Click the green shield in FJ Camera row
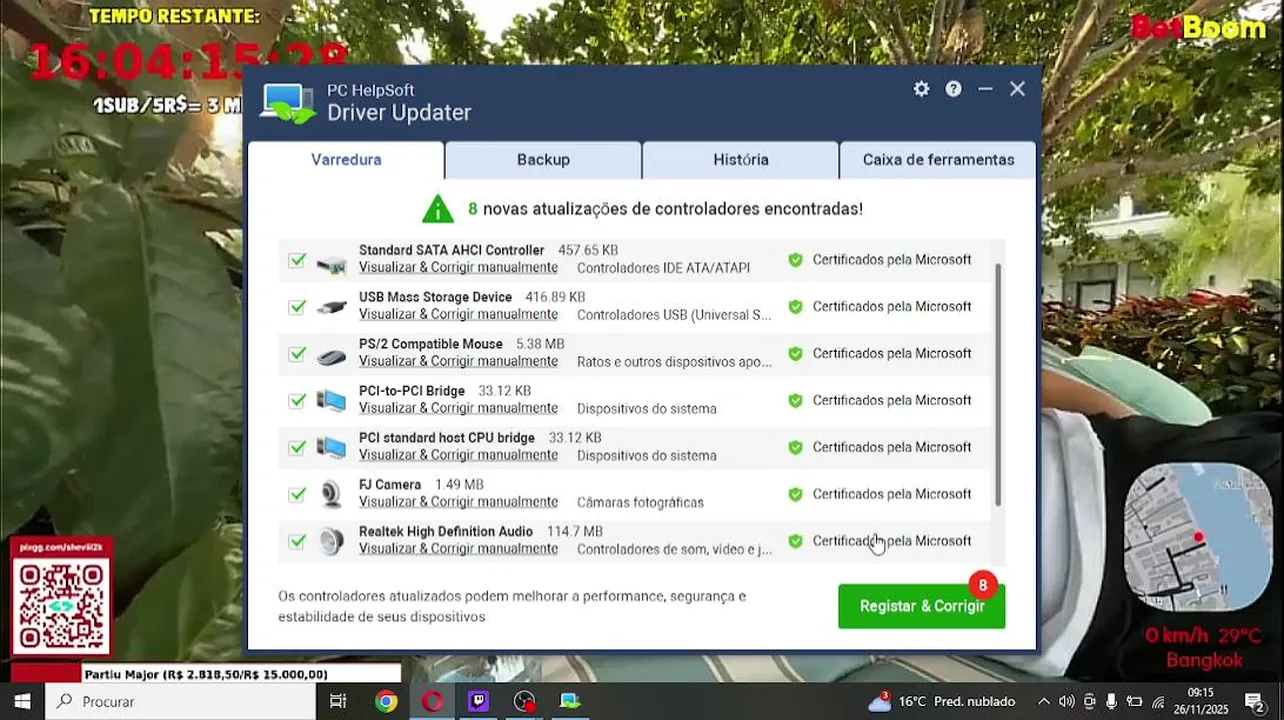The height and width of the screenshot is (720, 1284). point(795,494)
